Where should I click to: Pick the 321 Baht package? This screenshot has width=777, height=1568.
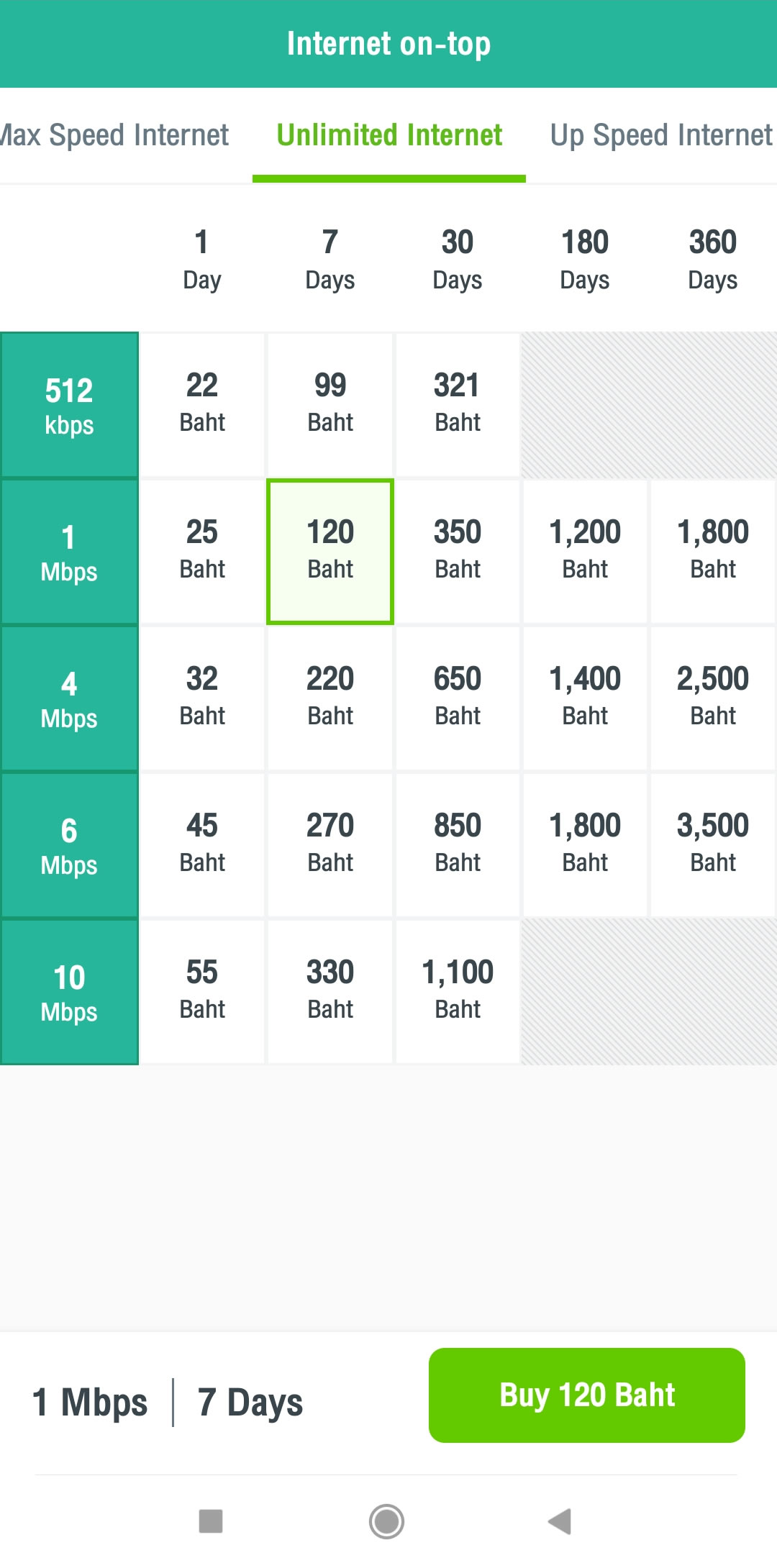pyautogui.click(x=458, y=404)
